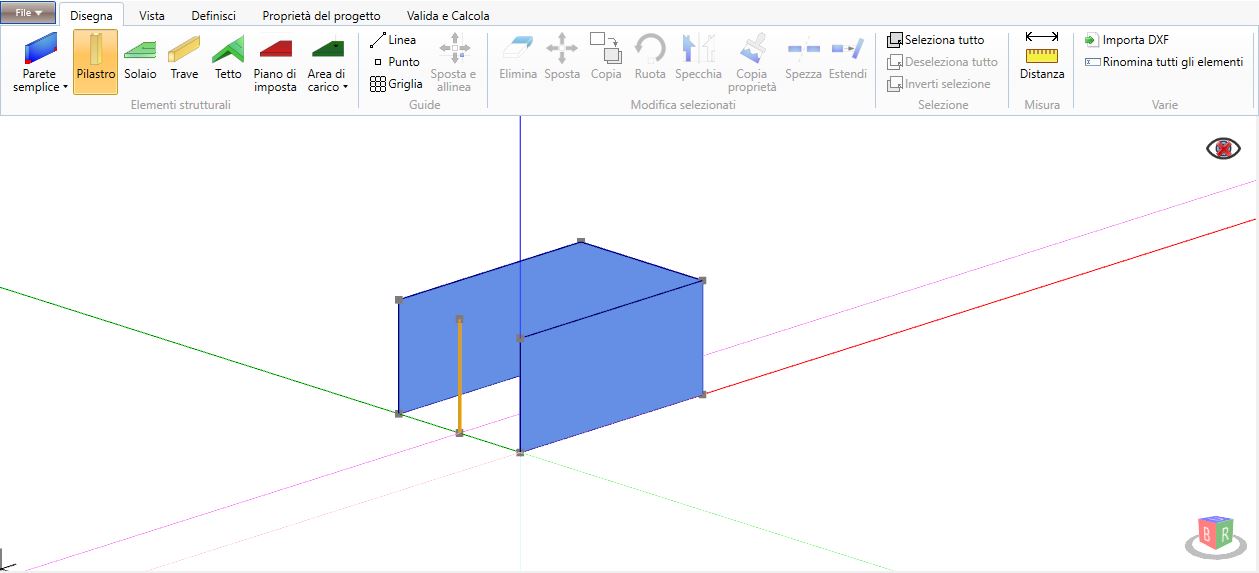Expand the Area di carico dropdown arrow
The image size is (1259, 573).
coord(346,88)
